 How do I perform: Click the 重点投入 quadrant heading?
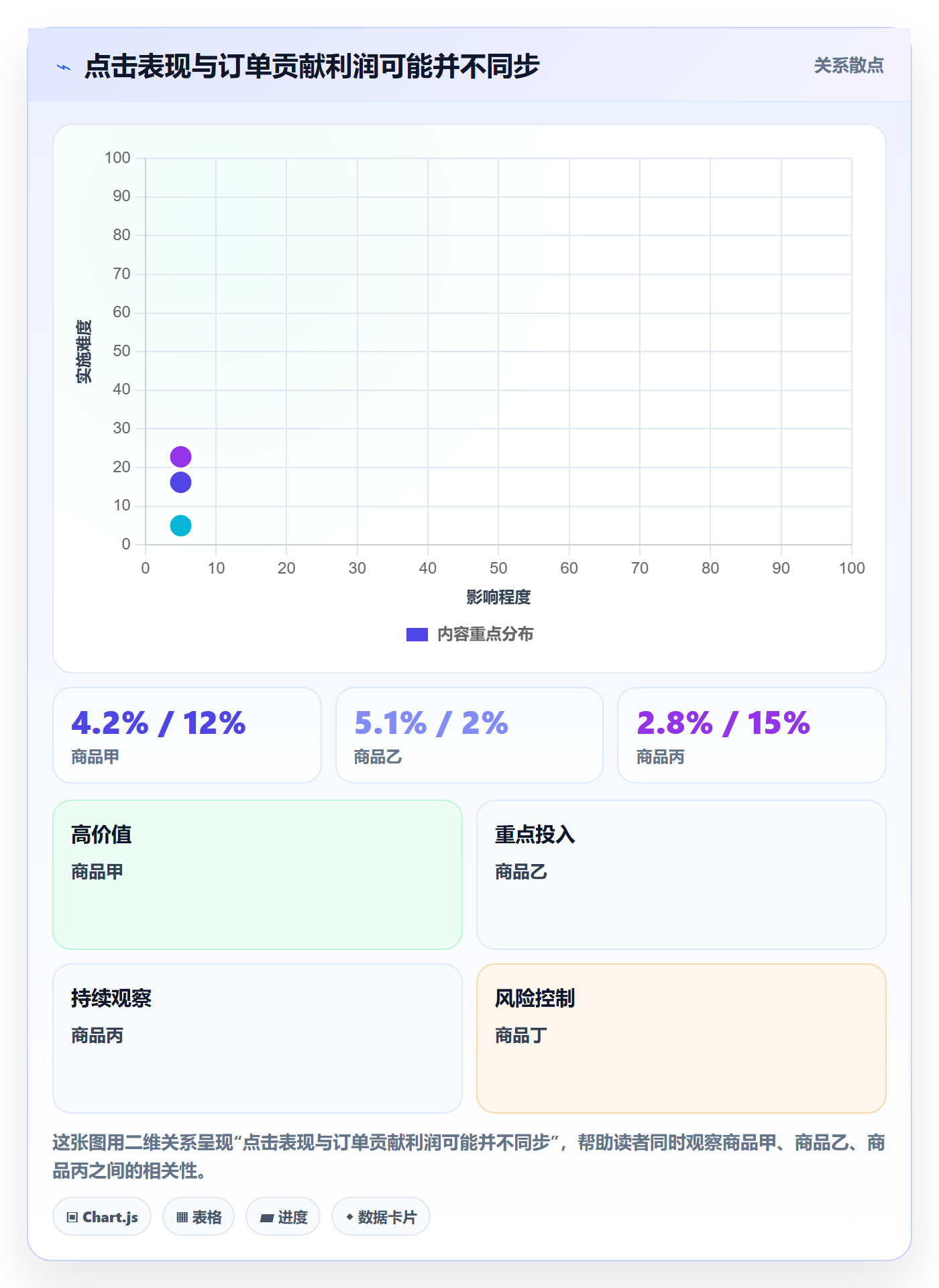point(535,835)
